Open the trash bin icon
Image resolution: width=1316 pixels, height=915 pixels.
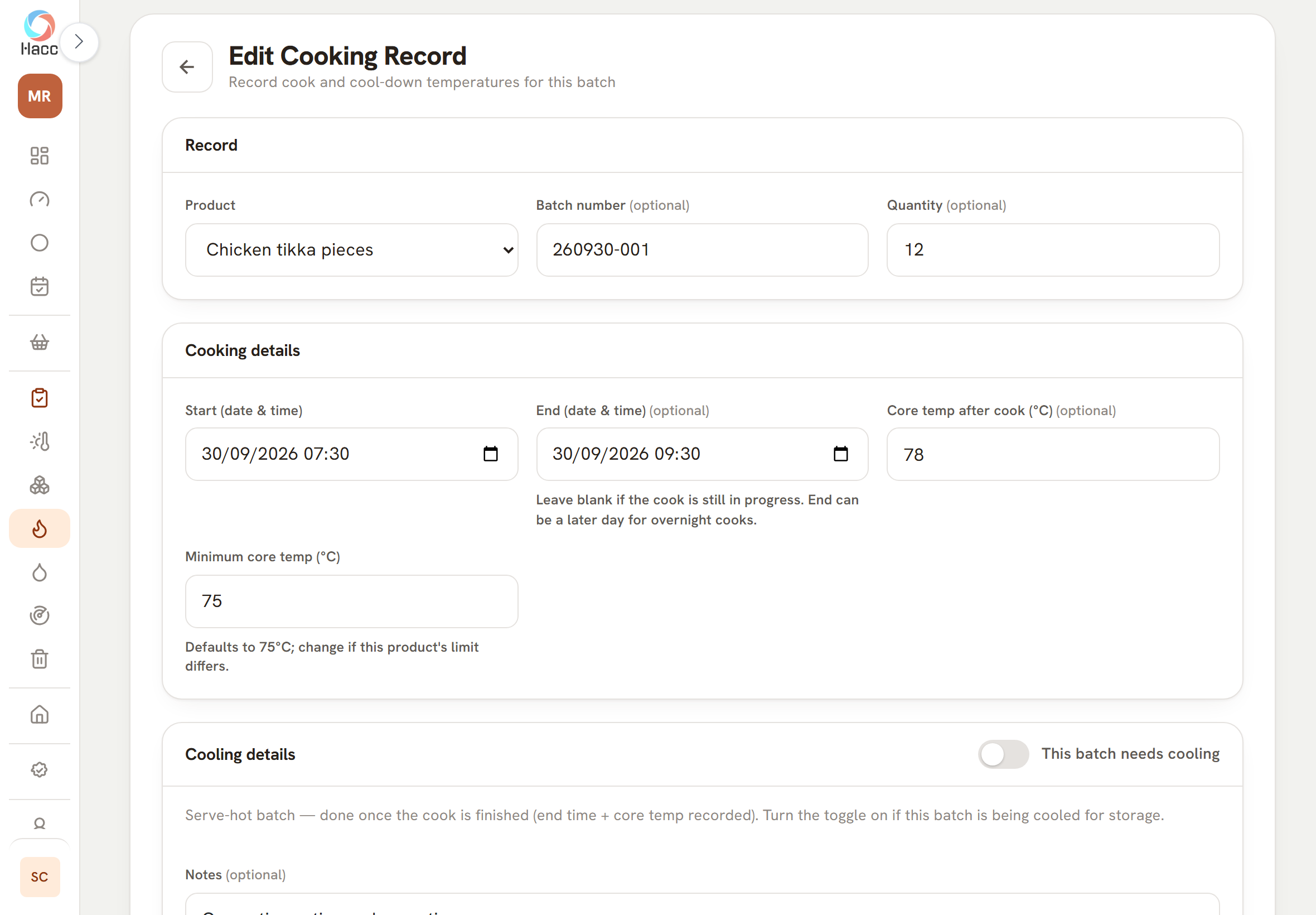(x=40, y=659)
